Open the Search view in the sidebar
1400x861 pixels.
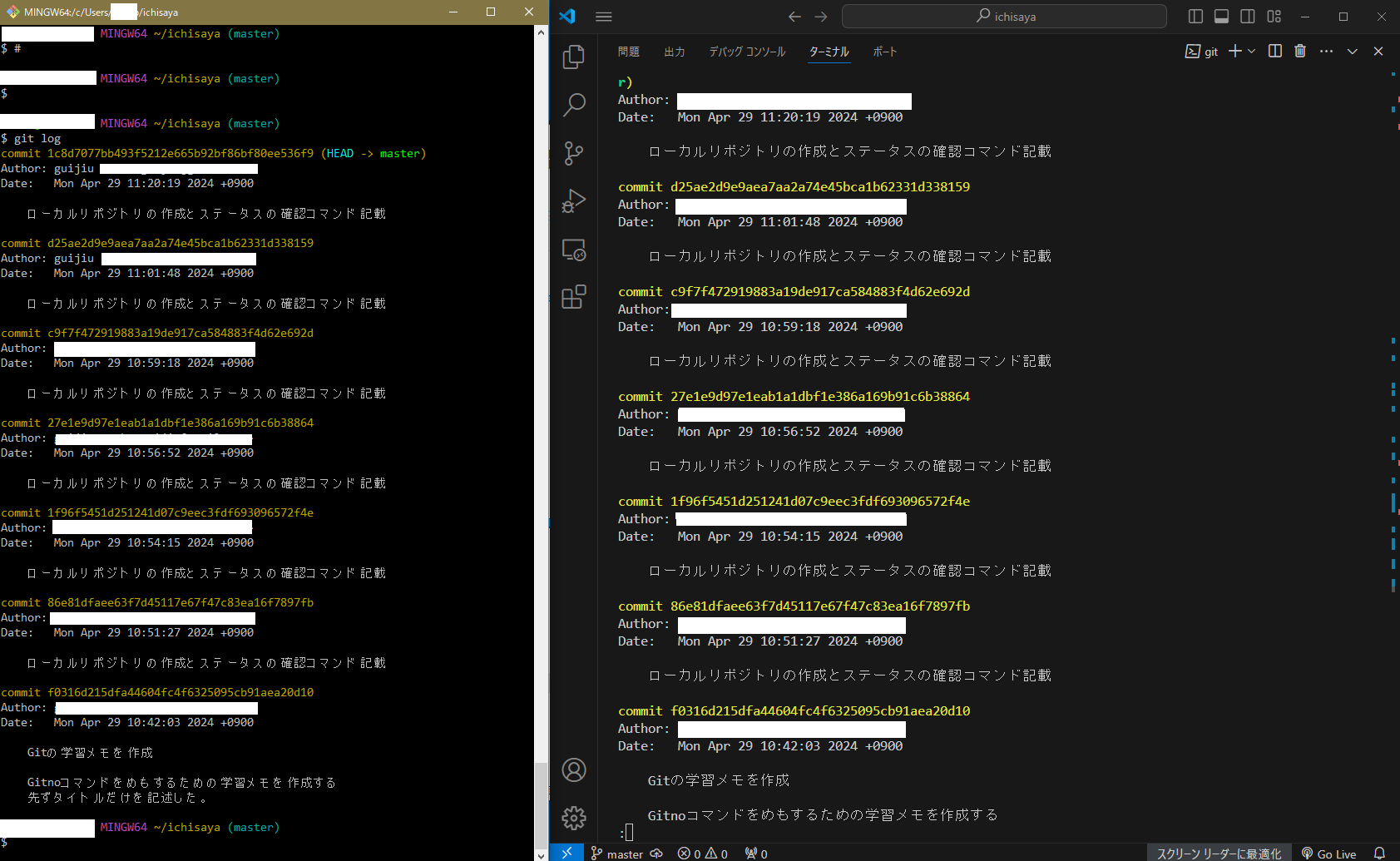[573, 105]
